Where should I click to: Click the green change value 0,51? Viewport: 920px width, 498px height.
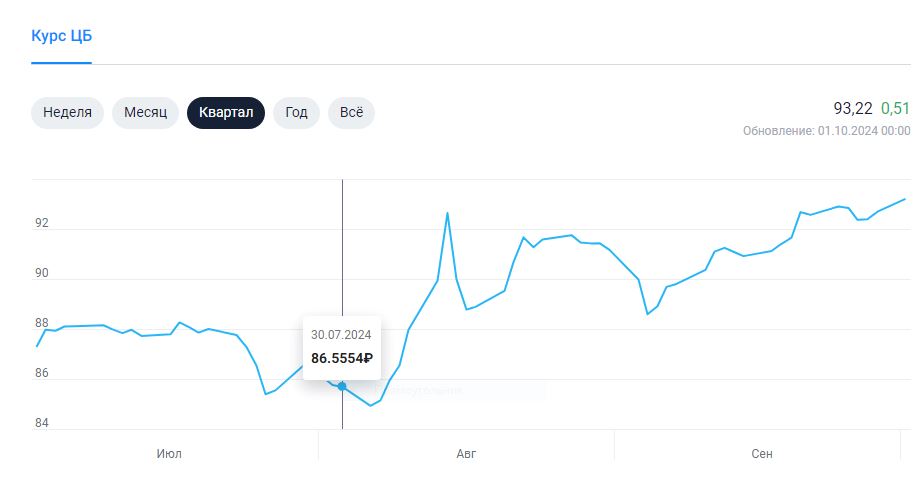point(895,109)
